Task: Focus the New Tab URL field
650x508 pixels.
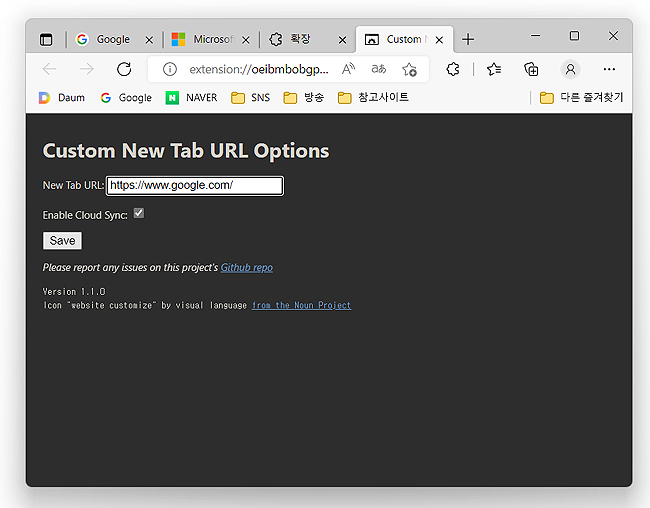Action: pyautogui.click(x=195, y=185)
